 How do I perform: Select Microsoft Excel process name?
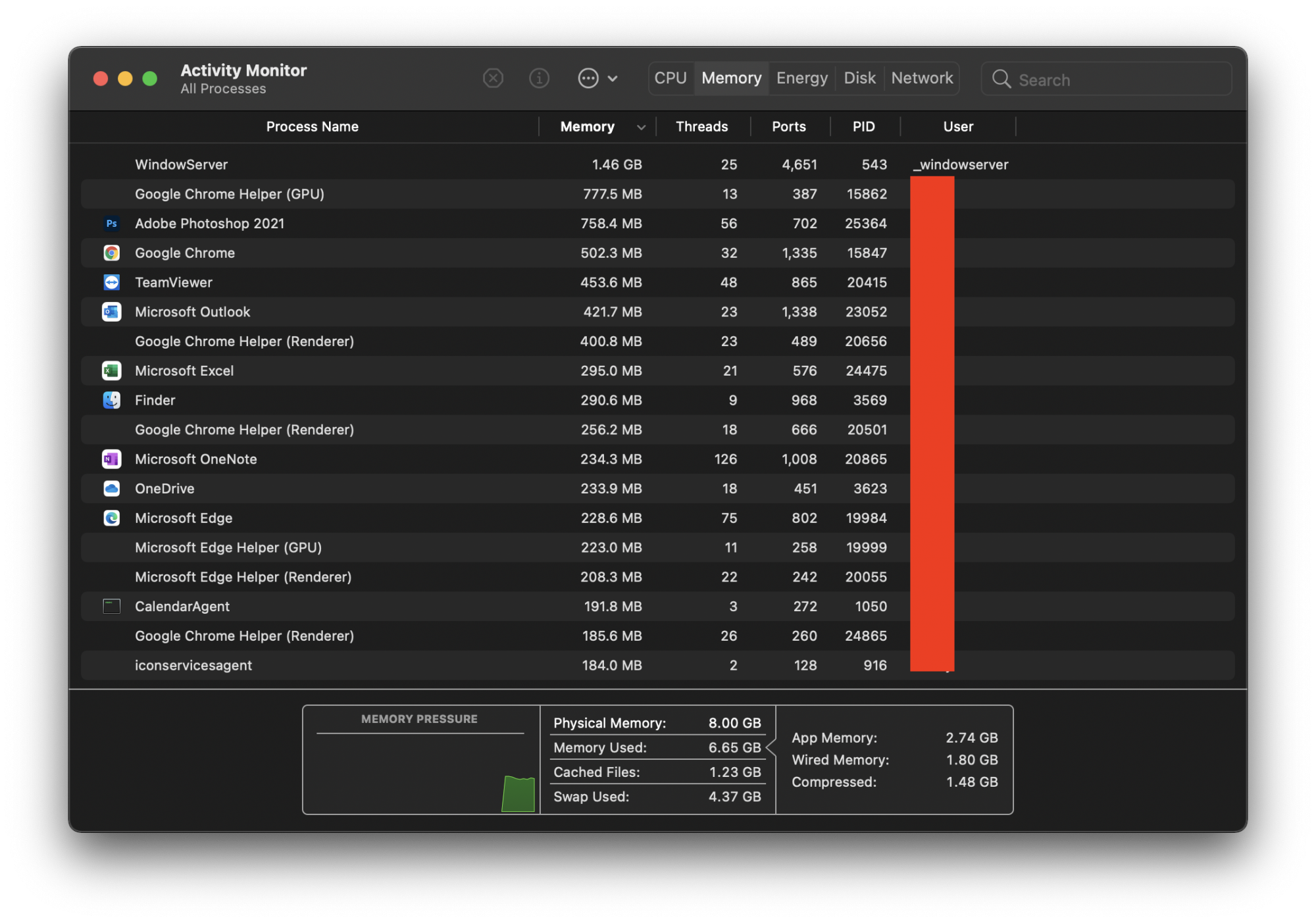[x=184, y=371]
